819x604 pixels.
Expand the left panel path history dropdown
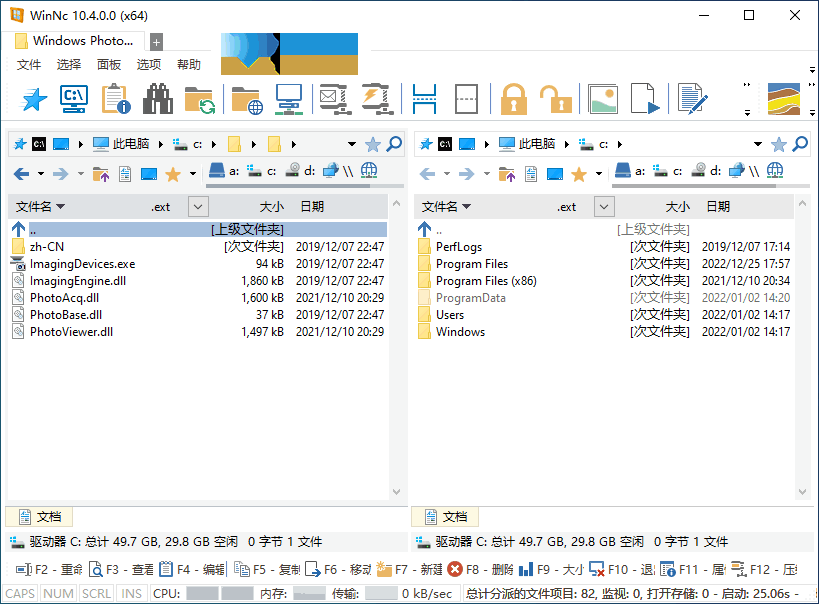352,144
